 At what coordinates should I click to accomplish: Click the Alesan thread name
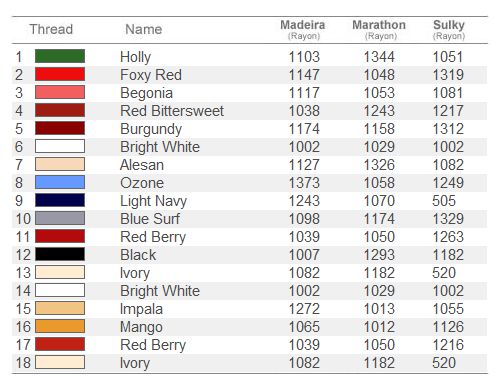point(142,165)
